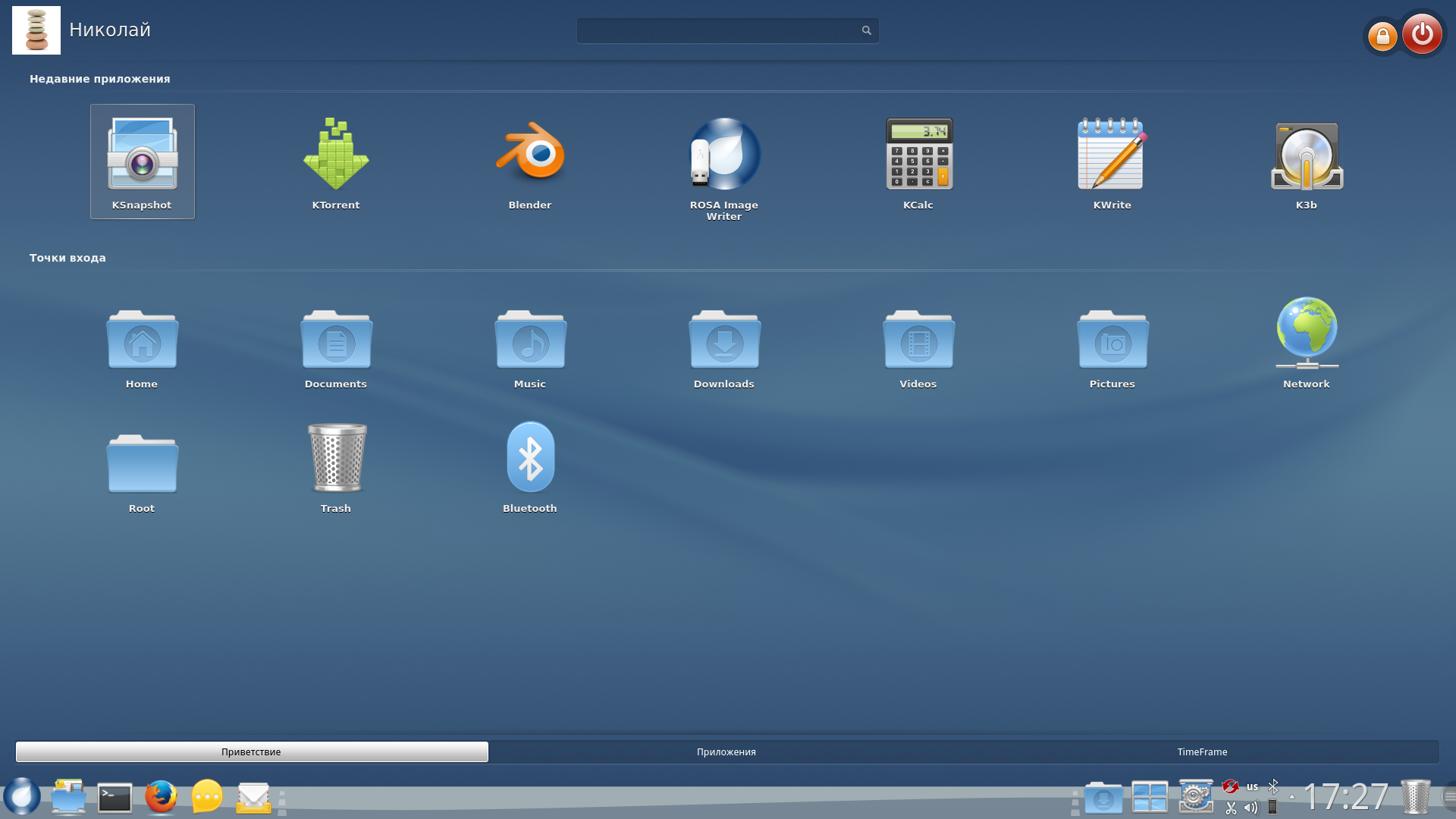This screenshot has height=819, width=1456.
Task: Click the search input field
Action: 717,30
